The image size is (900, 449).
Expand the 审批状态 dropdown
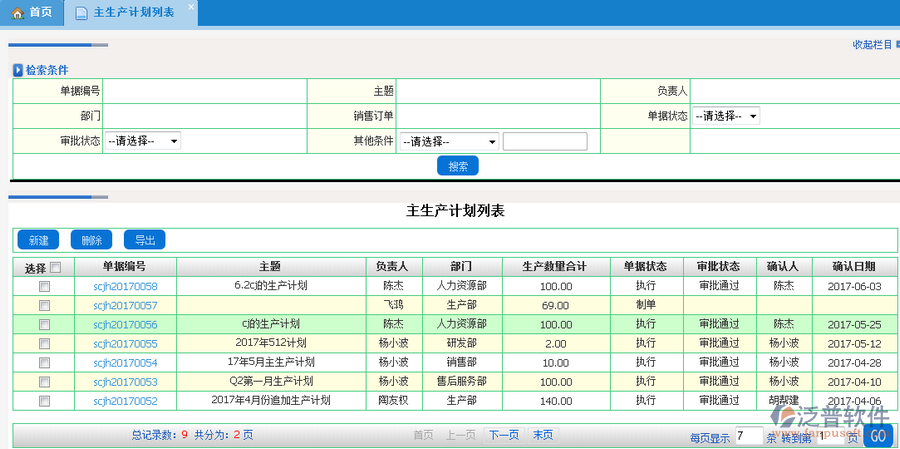click(143, 141)
